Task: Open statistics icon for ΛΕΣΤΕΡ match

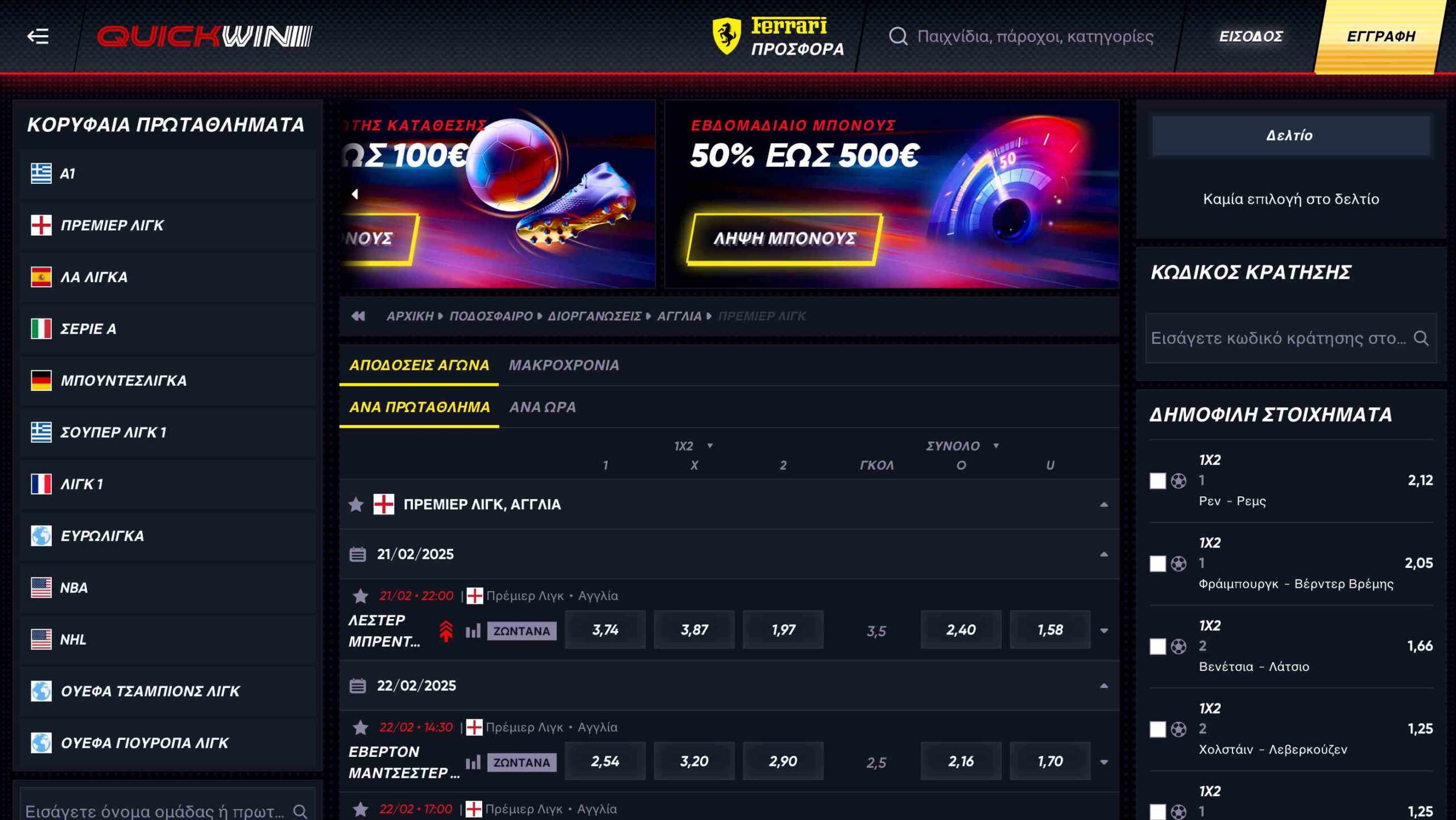Action: (x=473, y=631)
